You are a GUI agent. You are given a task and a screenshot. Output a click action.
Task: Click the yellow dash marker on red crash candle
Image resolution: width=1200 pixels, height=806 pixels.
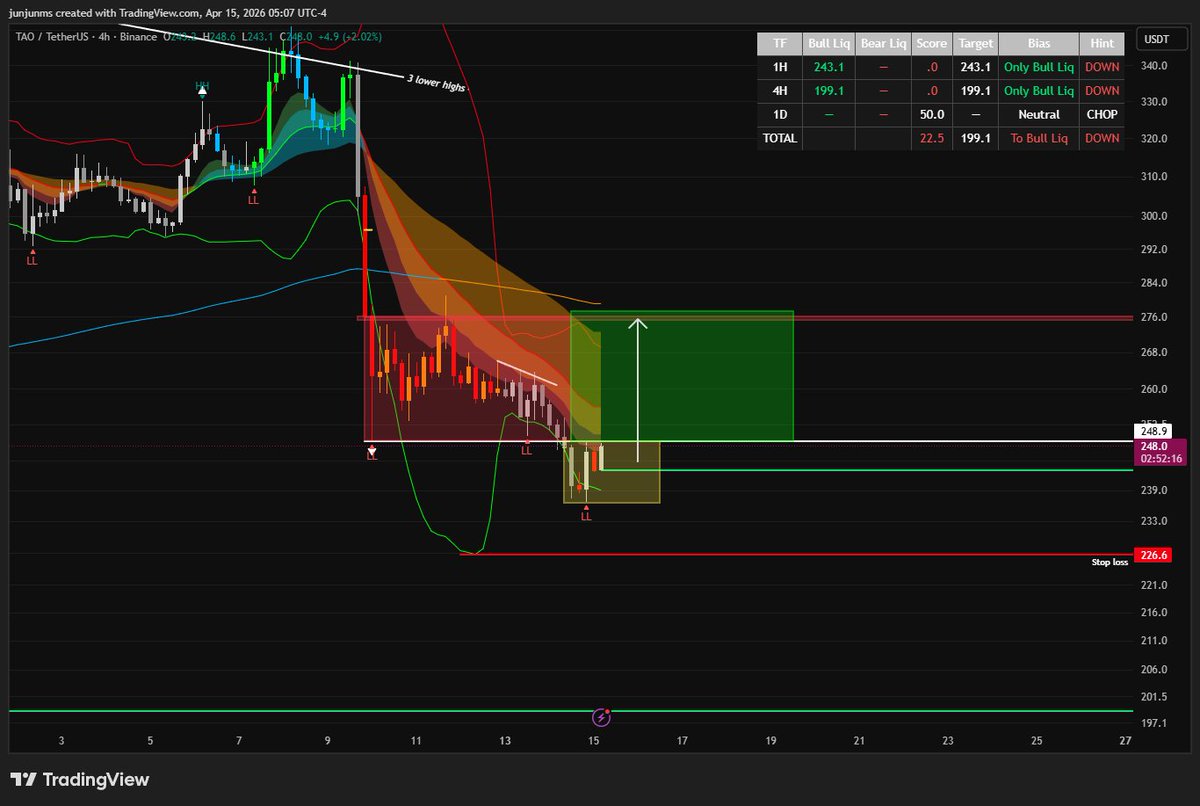pos(368,230)
